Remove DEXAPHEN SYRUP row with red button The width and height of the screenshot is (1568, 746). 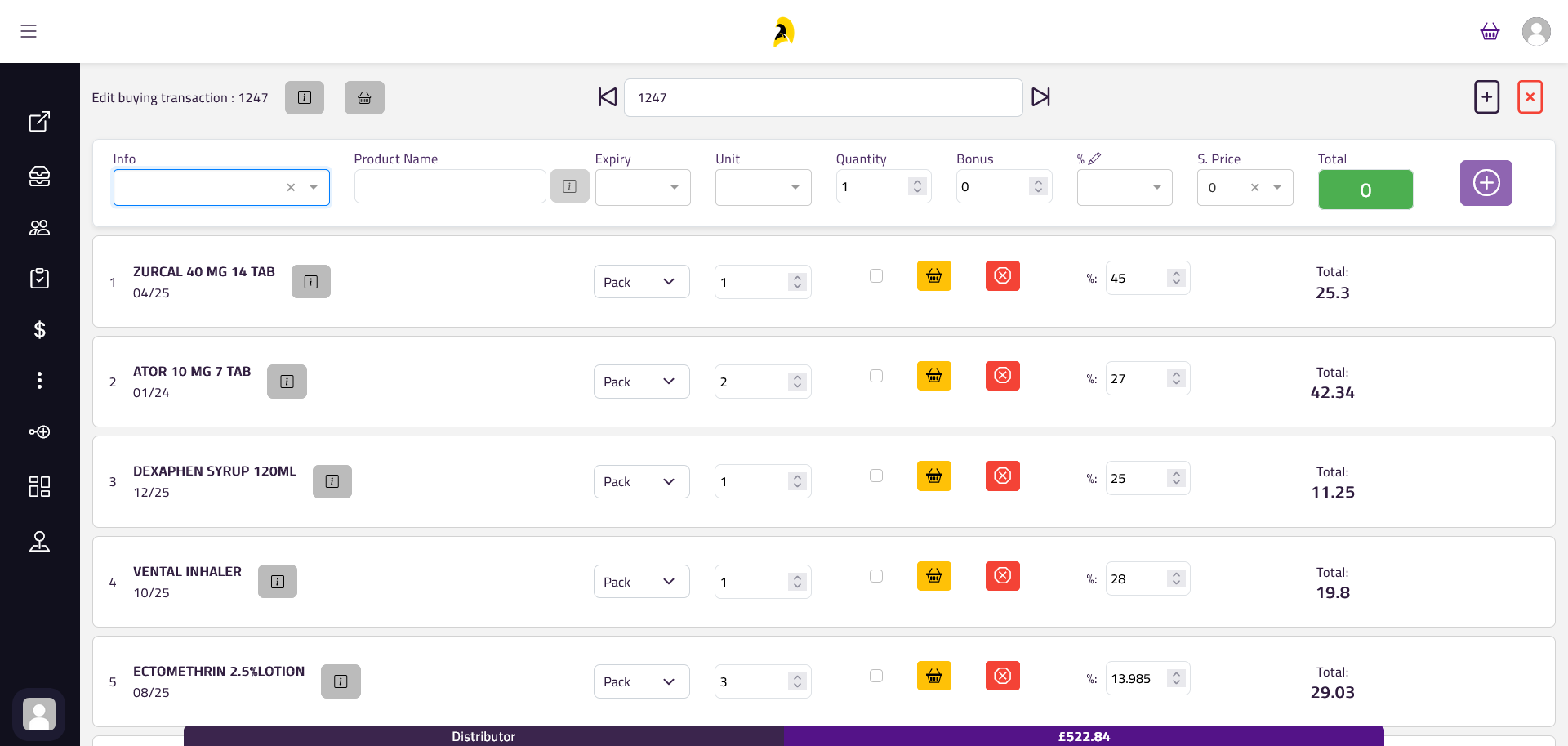pyautogui.click(x=1003, y=476)
